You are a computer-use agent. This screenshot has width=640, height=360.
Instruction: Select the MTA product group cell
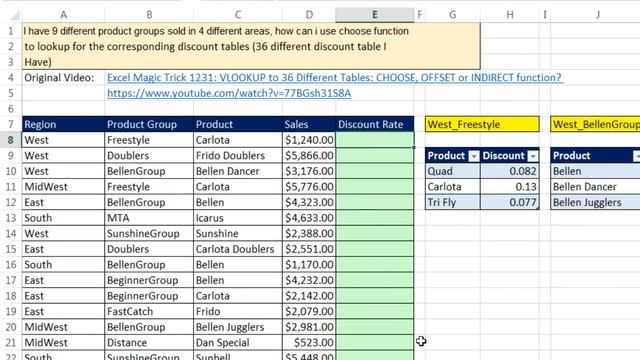pos(149,218)
